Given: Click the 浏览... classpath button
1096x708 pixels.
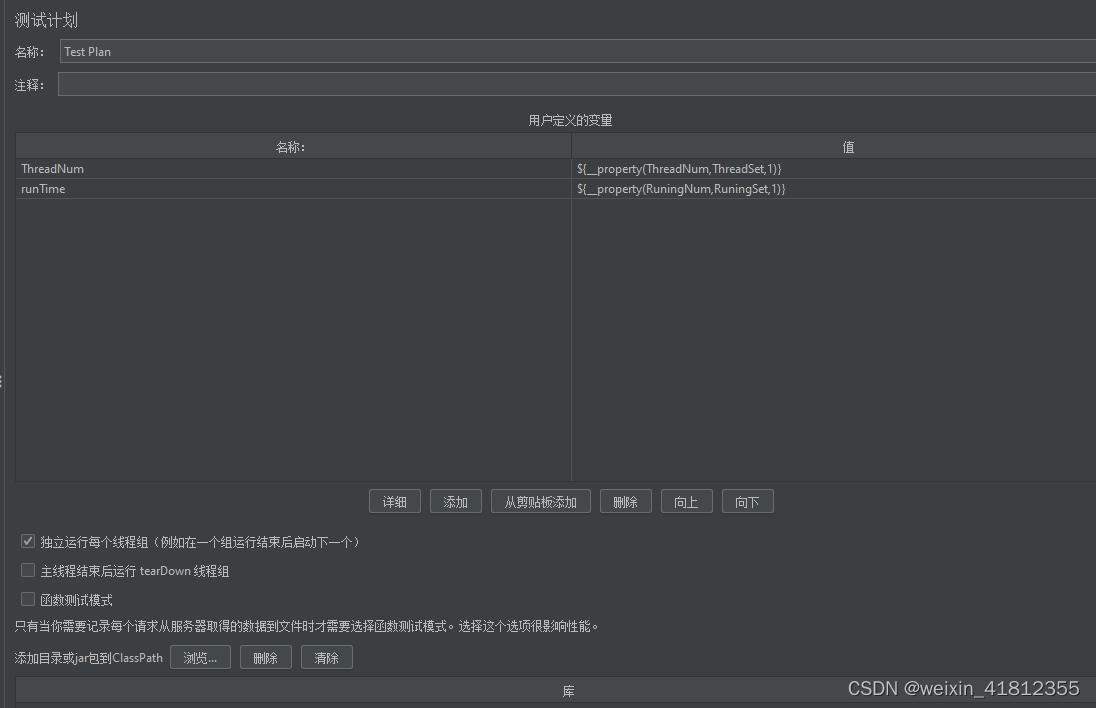Looking at the screenshot, I should (201, 658).
